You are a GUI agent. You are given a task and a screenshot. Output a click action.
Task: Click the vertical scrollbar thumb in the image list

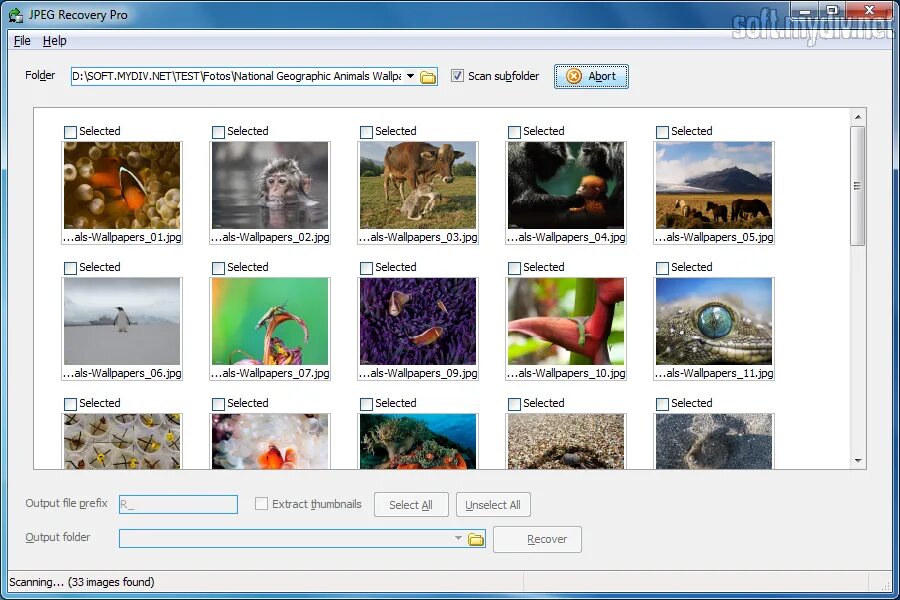858,185
